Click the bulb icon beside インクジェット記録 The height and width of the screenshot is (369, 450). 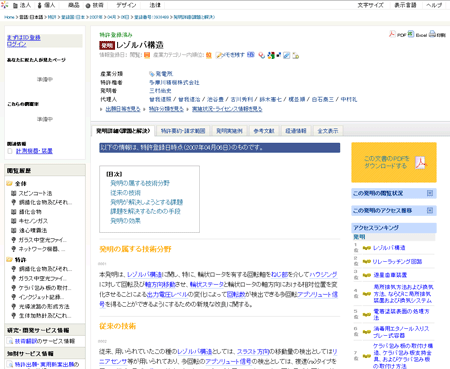pyautogui.click(x=14, y=297)
